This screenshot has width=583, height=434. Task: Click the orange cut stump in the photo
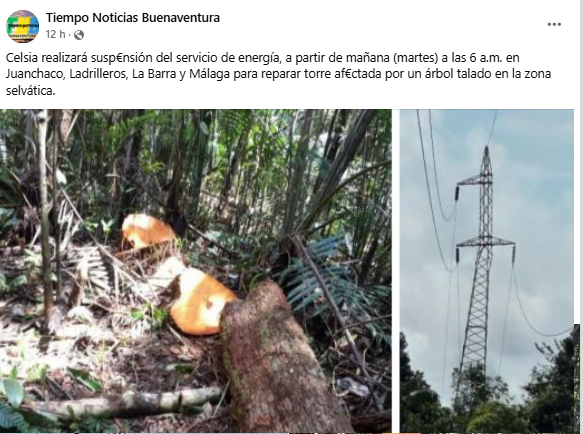202,301
